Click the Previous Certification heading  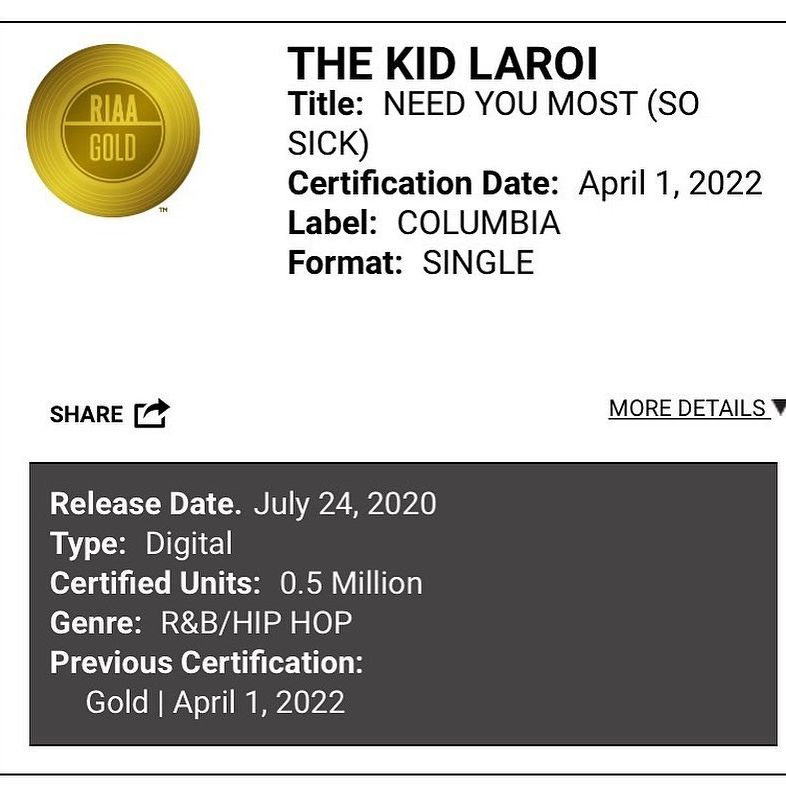207,663
